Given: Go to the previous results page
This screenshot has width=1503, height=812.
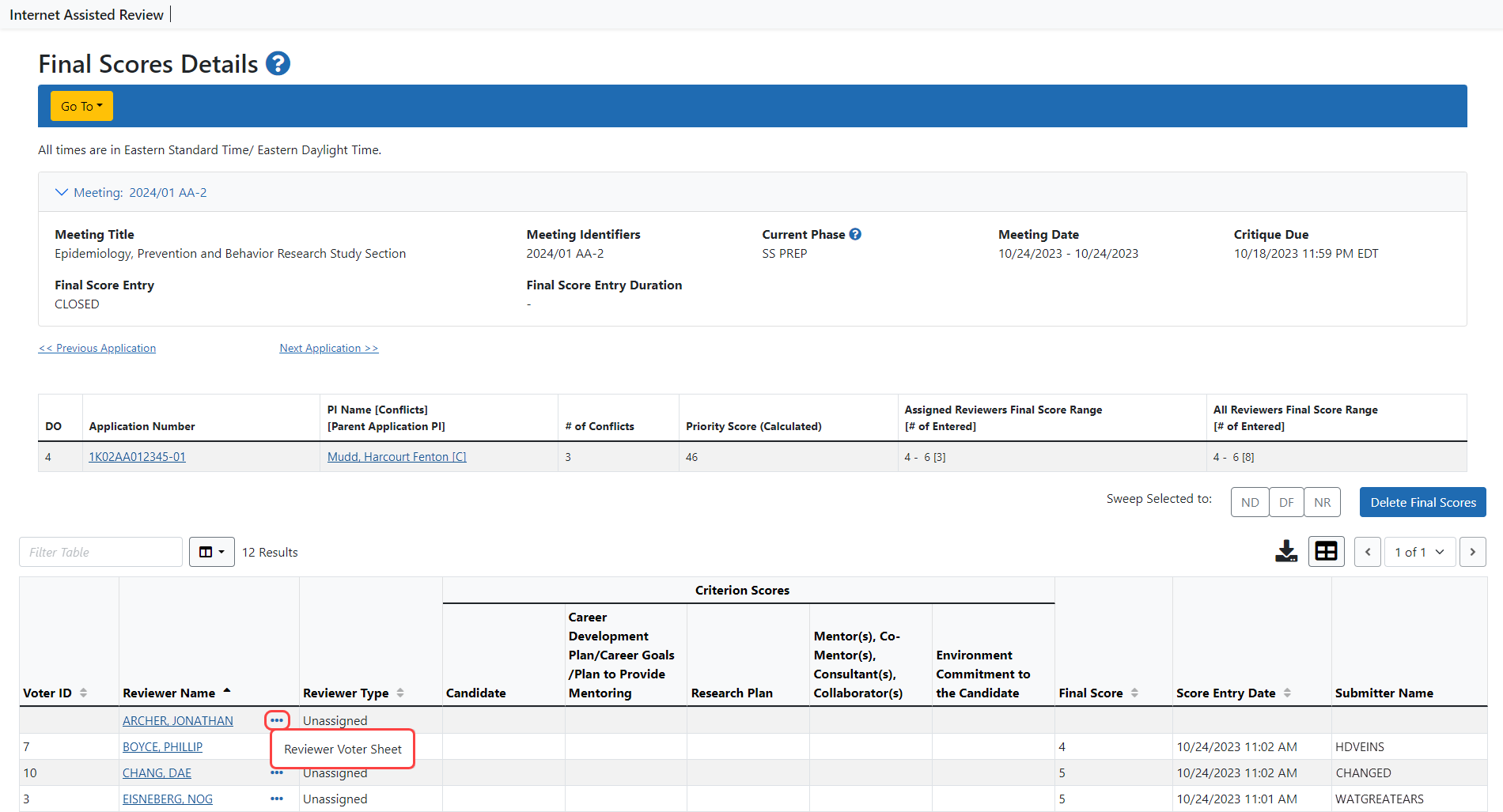Looking at the screenshot, I should (1368, 552).
